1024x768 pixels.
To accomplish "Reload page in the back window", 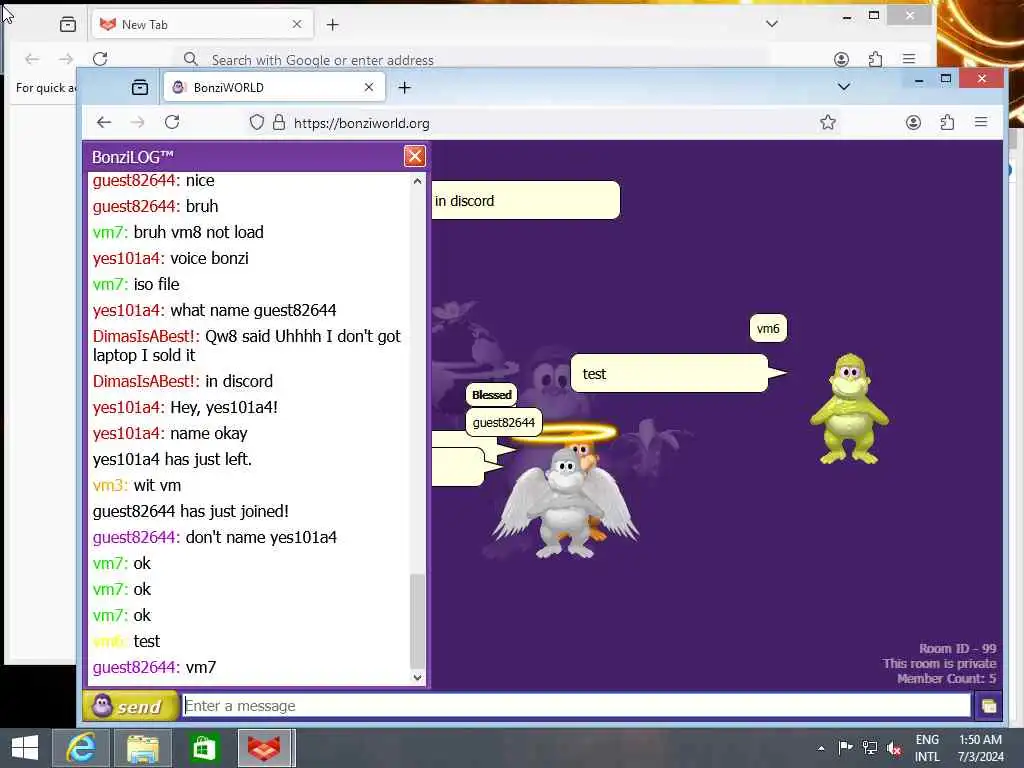I will pos(100,59).
